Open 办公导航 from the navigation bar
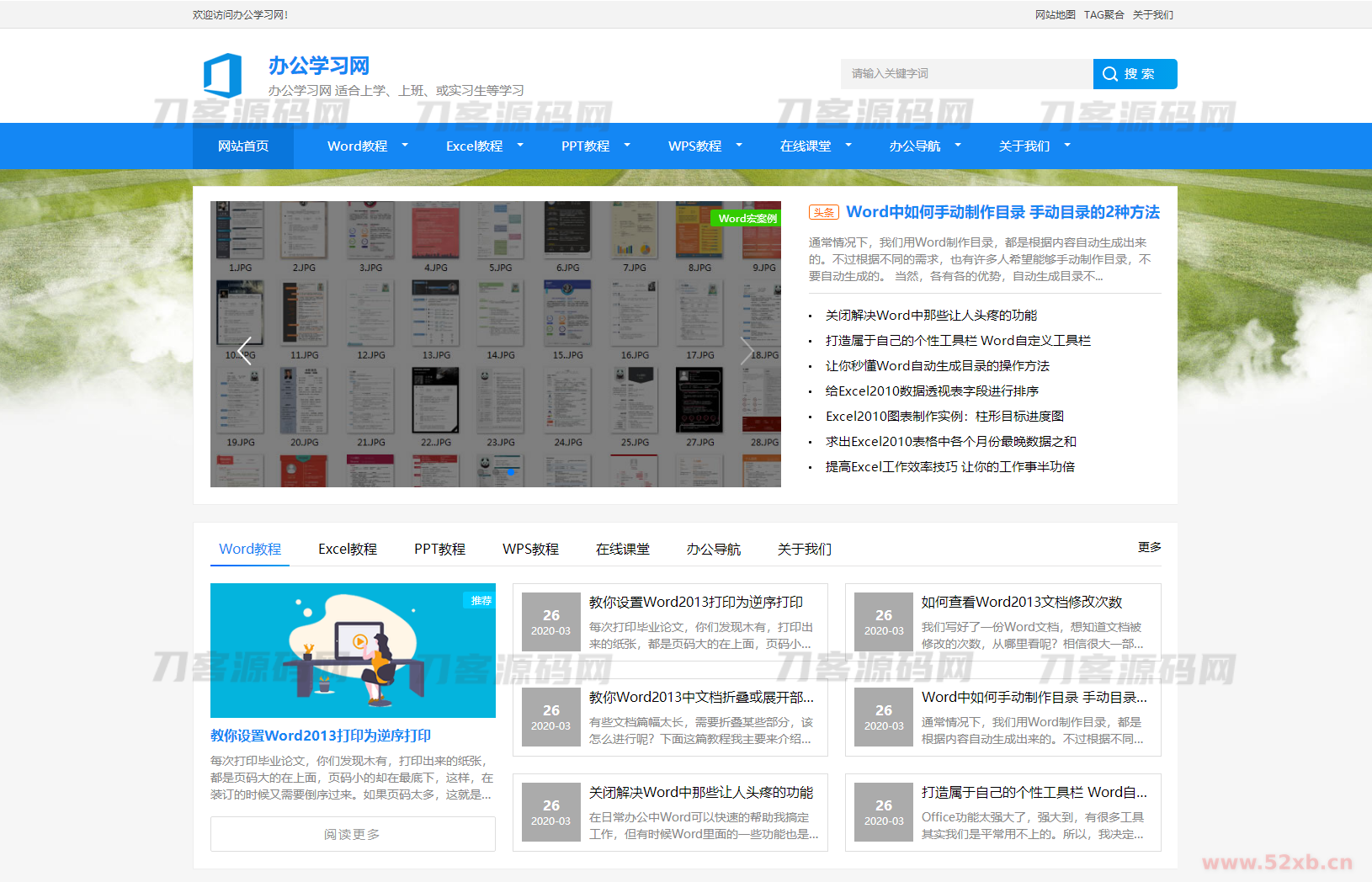Screen dimensions: 1372x882 coord(917,146)
